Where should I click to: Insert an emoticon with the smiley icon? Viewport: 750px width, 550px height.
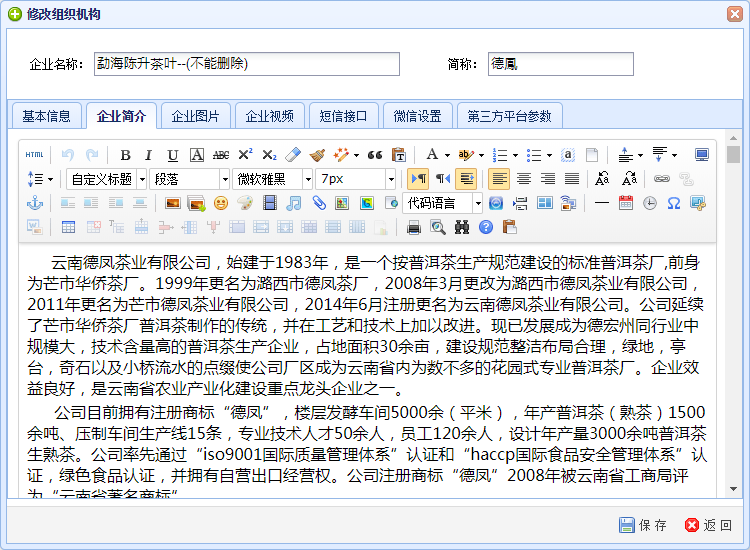click(221, 203)
